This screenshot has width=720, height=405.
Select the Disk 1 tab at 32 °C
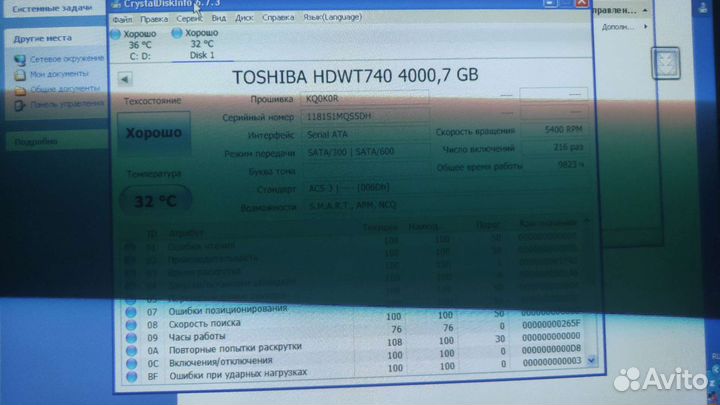pos(202,44)
